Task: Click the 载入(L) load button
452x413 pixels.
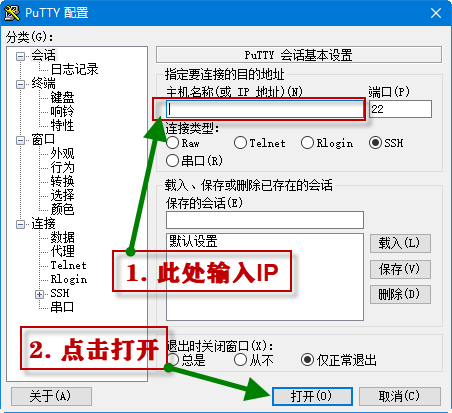Action: pyautogui.click(x=400, y=243)
